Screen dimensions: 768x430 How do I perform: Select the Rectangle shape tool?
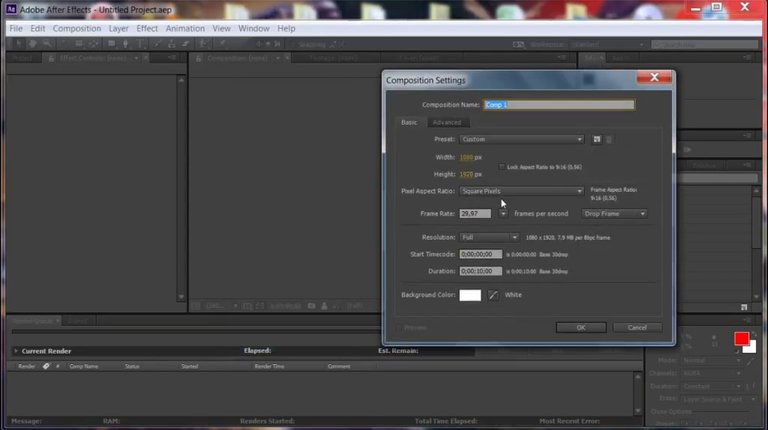tap(112, 44)
